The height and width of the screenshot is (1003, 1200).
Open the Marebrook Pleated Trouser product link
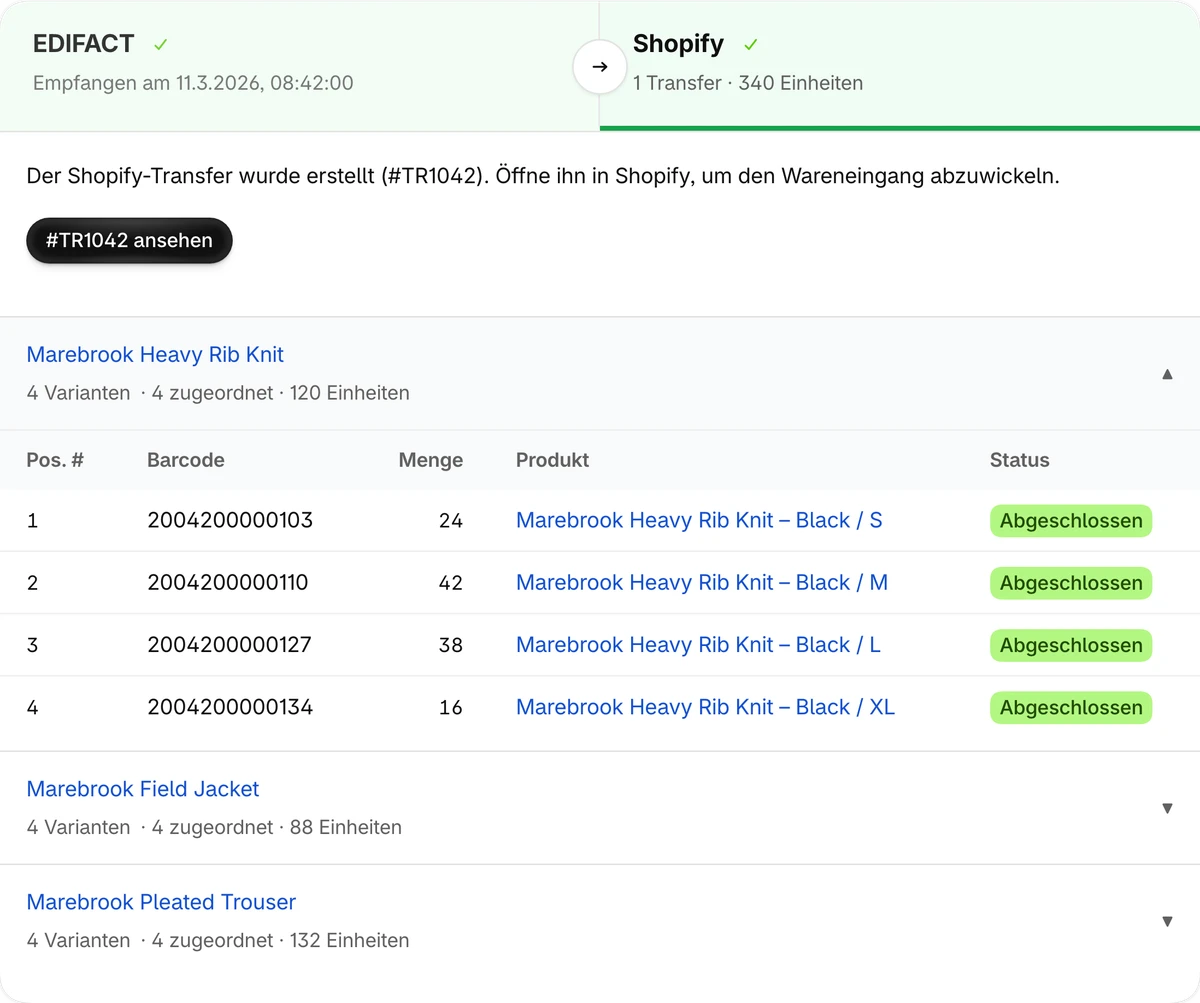(x=161, y=902)
